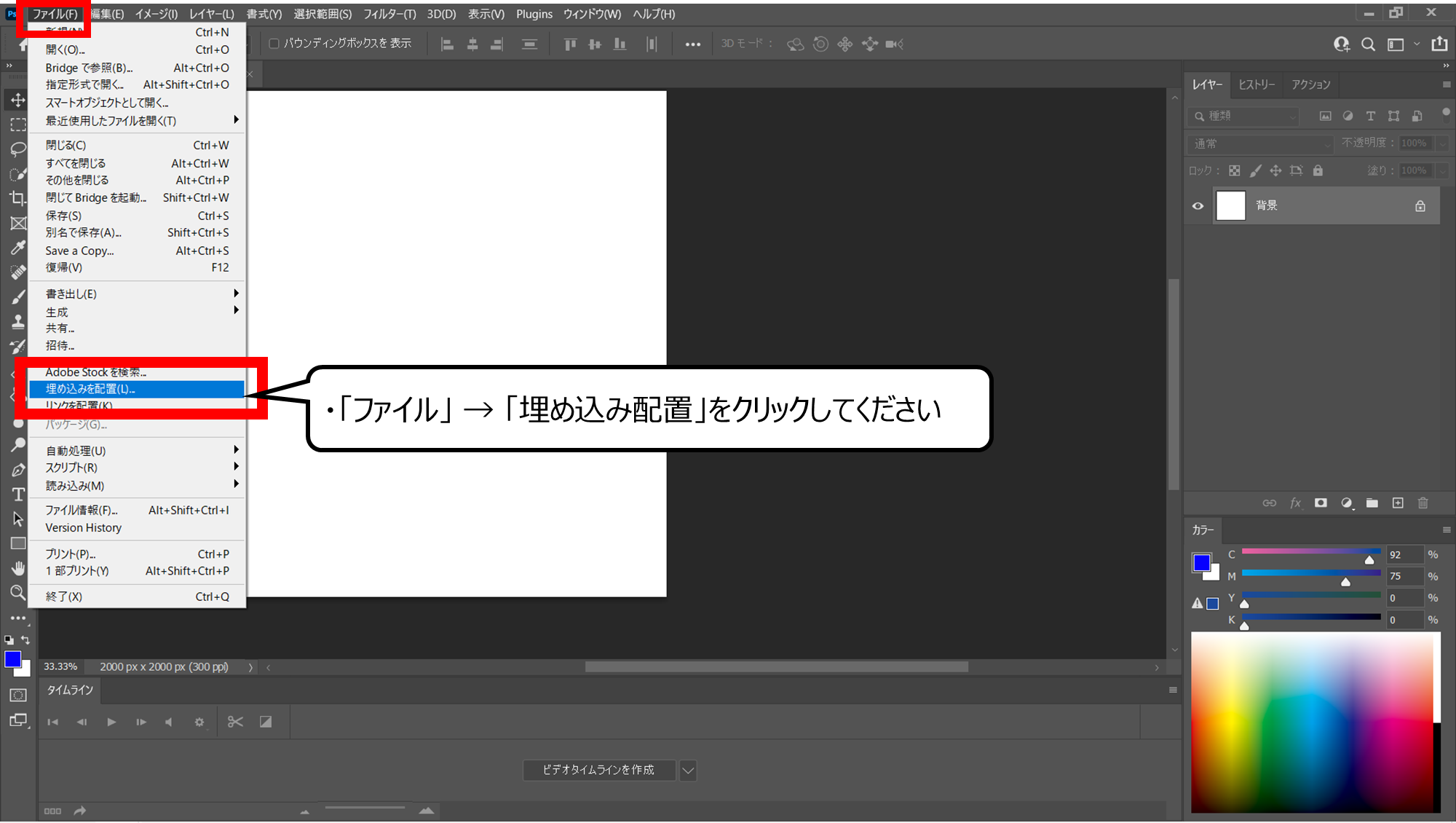Expand 最近使用したファイルを開く submenu
The width and height of the screenshot is (1456, 823).
(x=137, y=121)
